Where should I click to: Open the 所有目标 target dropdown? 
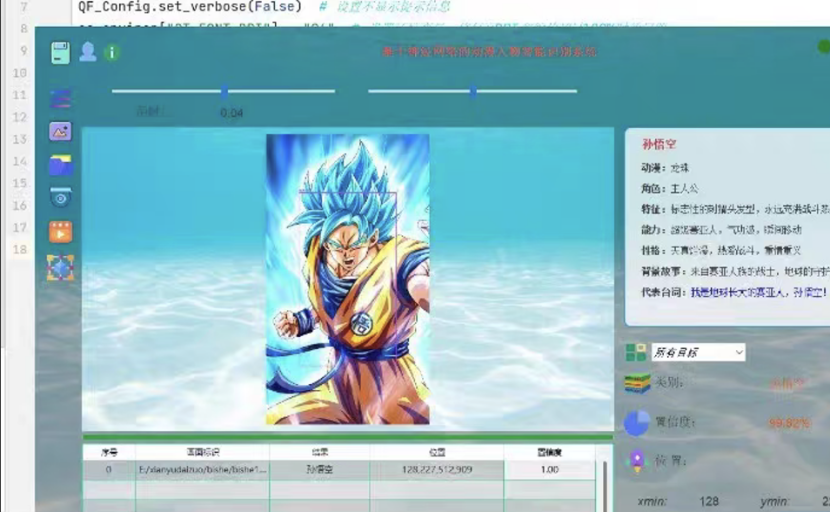coord(698,353)
